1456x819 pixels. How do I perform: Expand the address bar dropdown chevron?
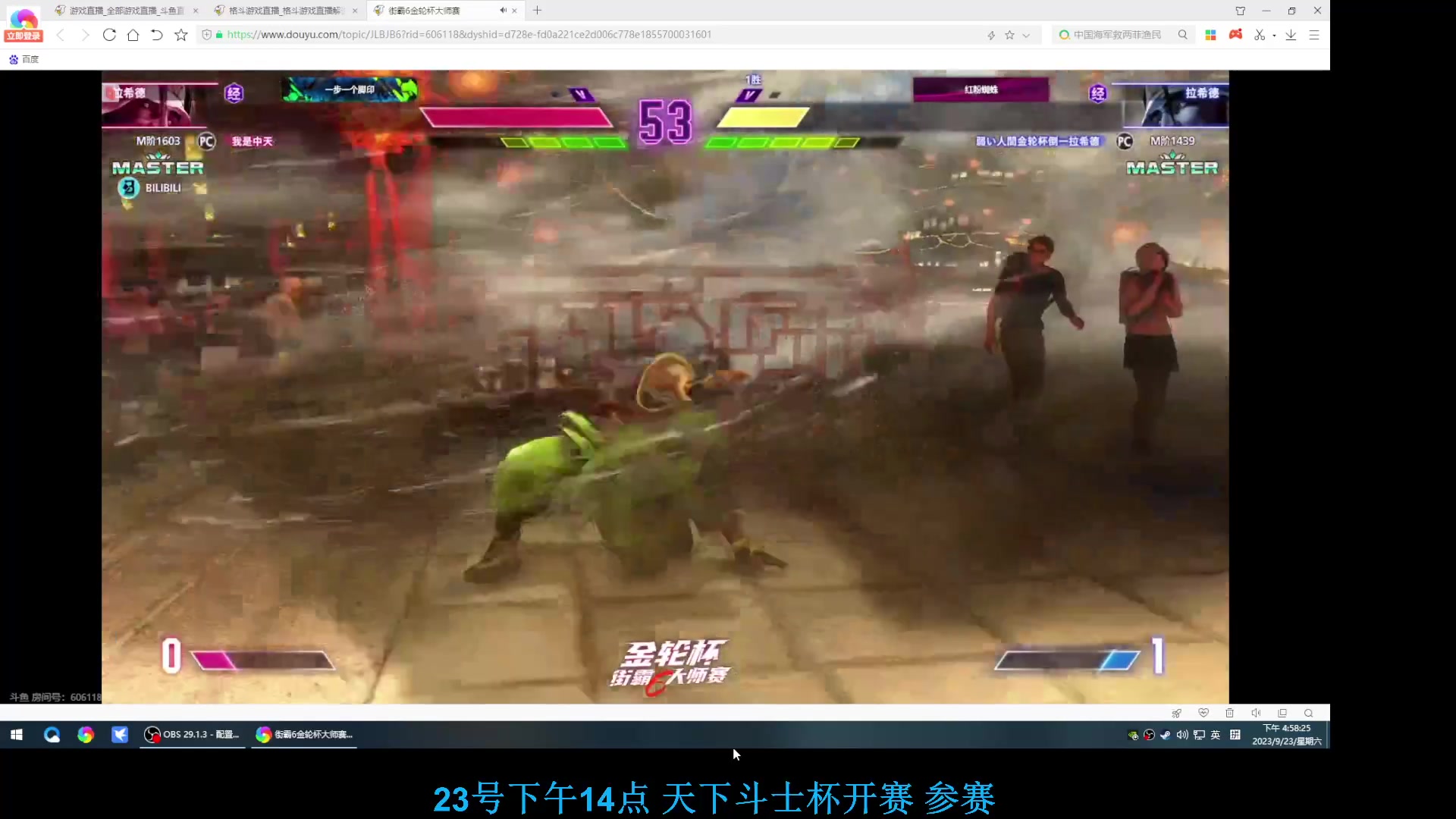1026,35
